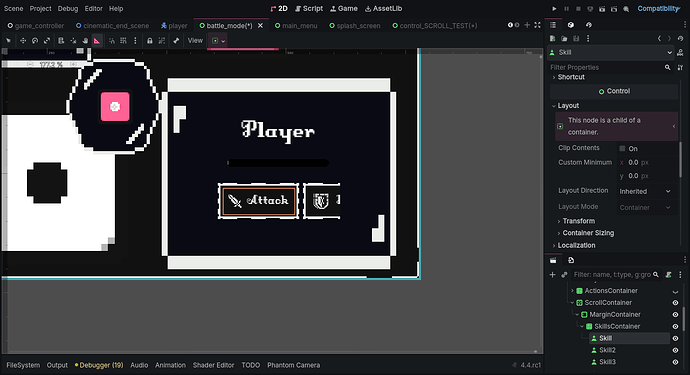Image resolution: width=690 pixels, height=375 pixels.
Task: Activate the Select Mode arrow tool
Action: coord(8,40)
